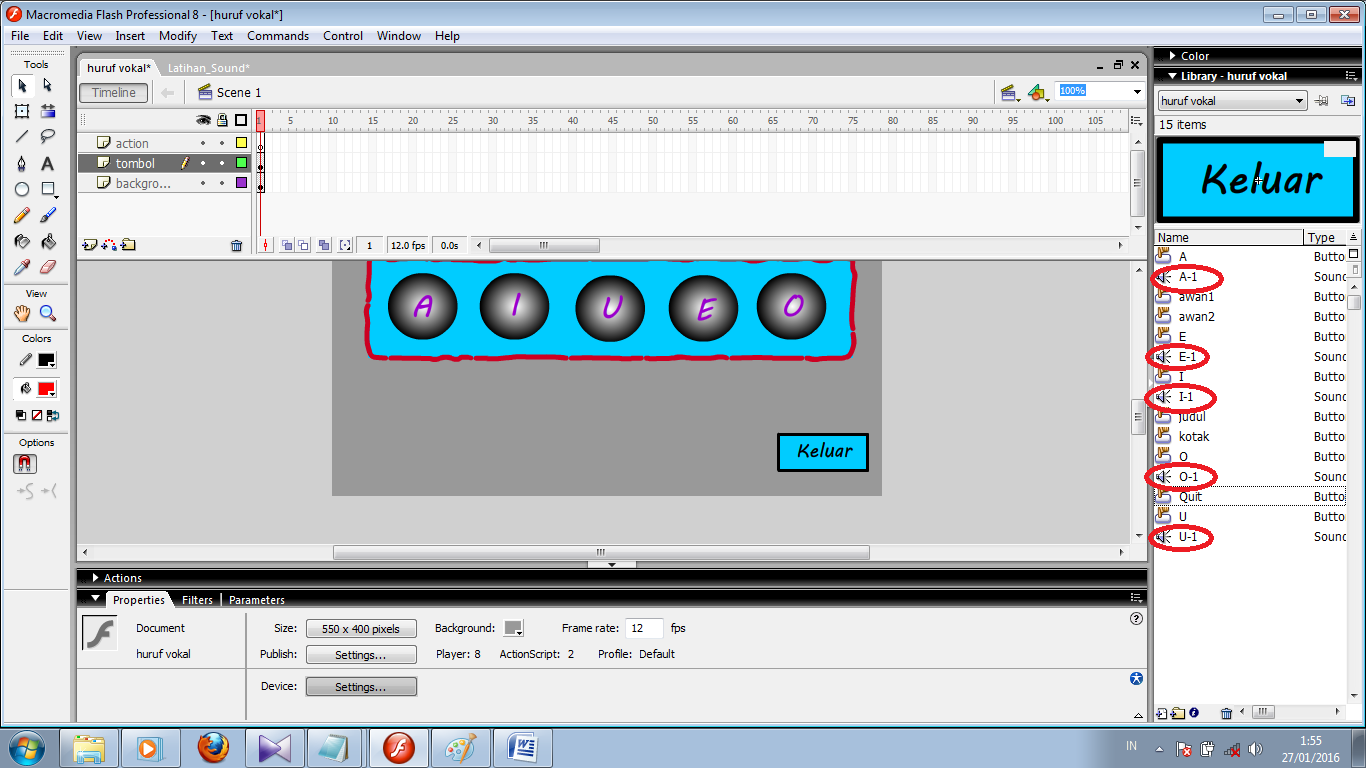This screenshot has height=768, width=1366.
Task: Select the Subselection tool
Action: [x=48, y=85]
